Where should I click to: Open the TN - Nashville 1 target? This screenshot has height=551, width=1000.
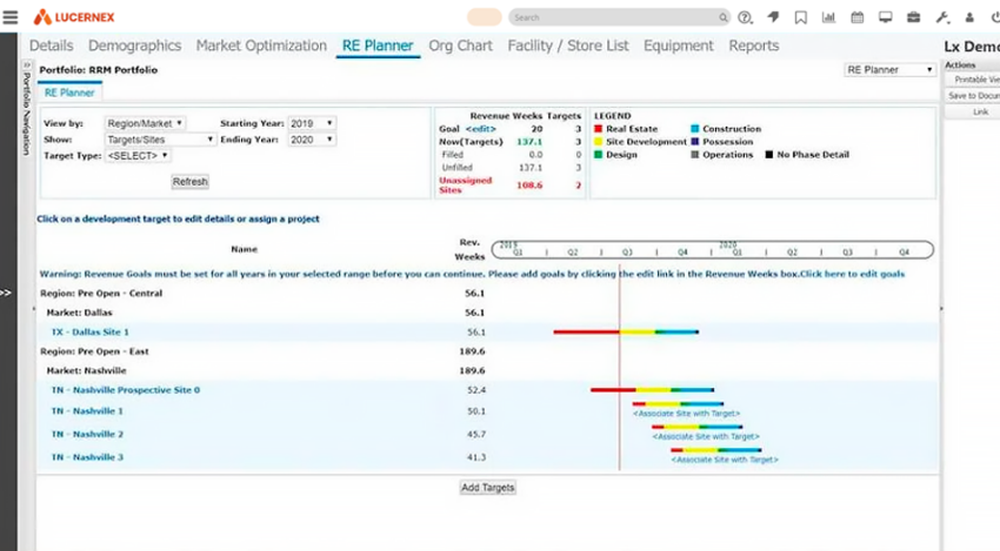87,411
